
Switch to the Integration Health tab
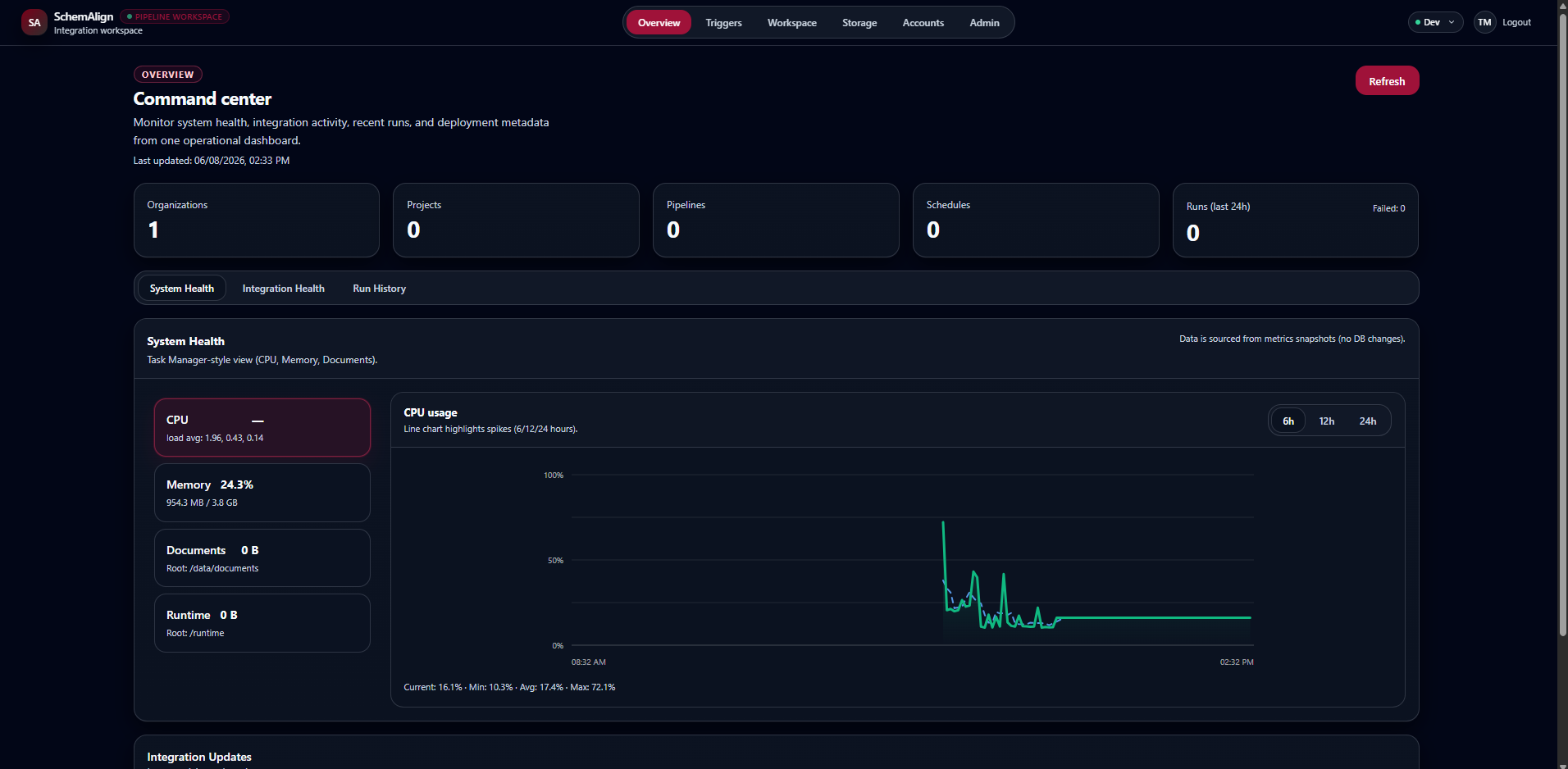[283, 289]
